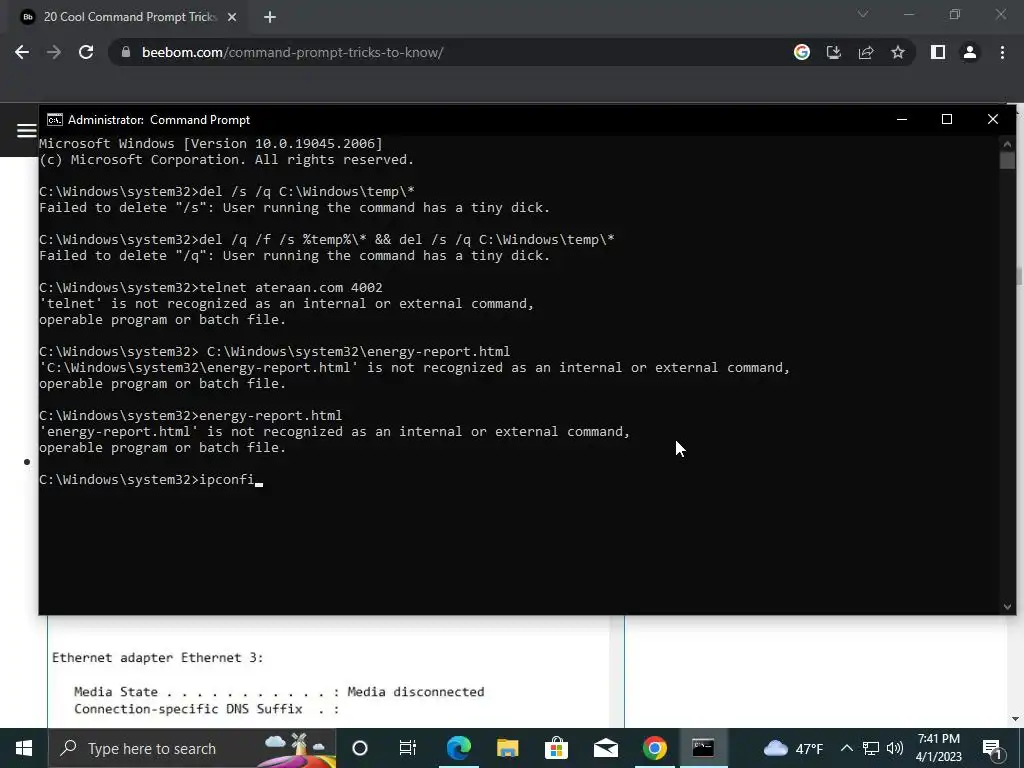Close the 20 Cool Command Prompt Tricks tab
This screenshot has width=1024, height=768.
[232, 17]
